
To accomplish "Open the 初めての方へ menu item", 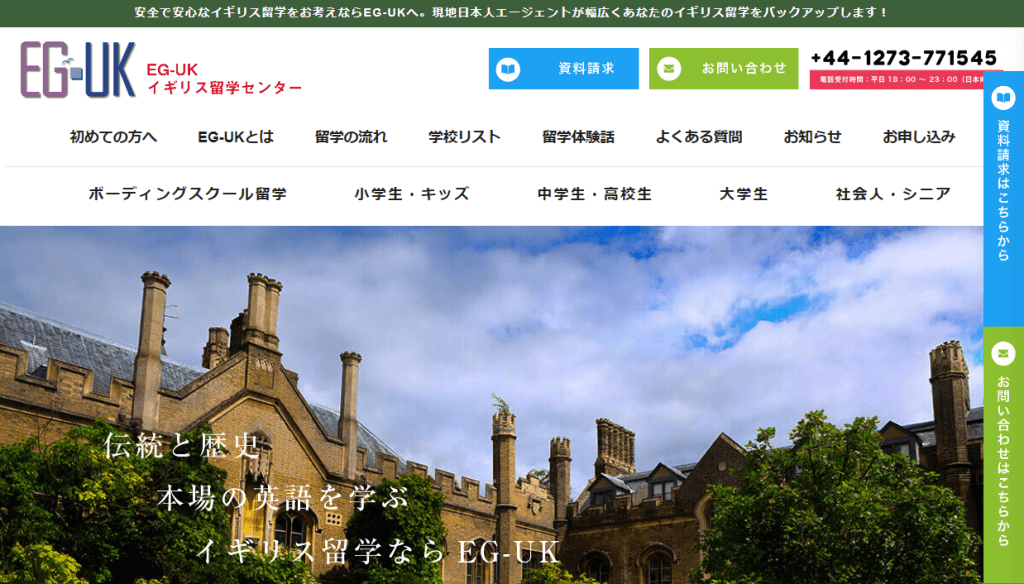I will tap(114, 137).
